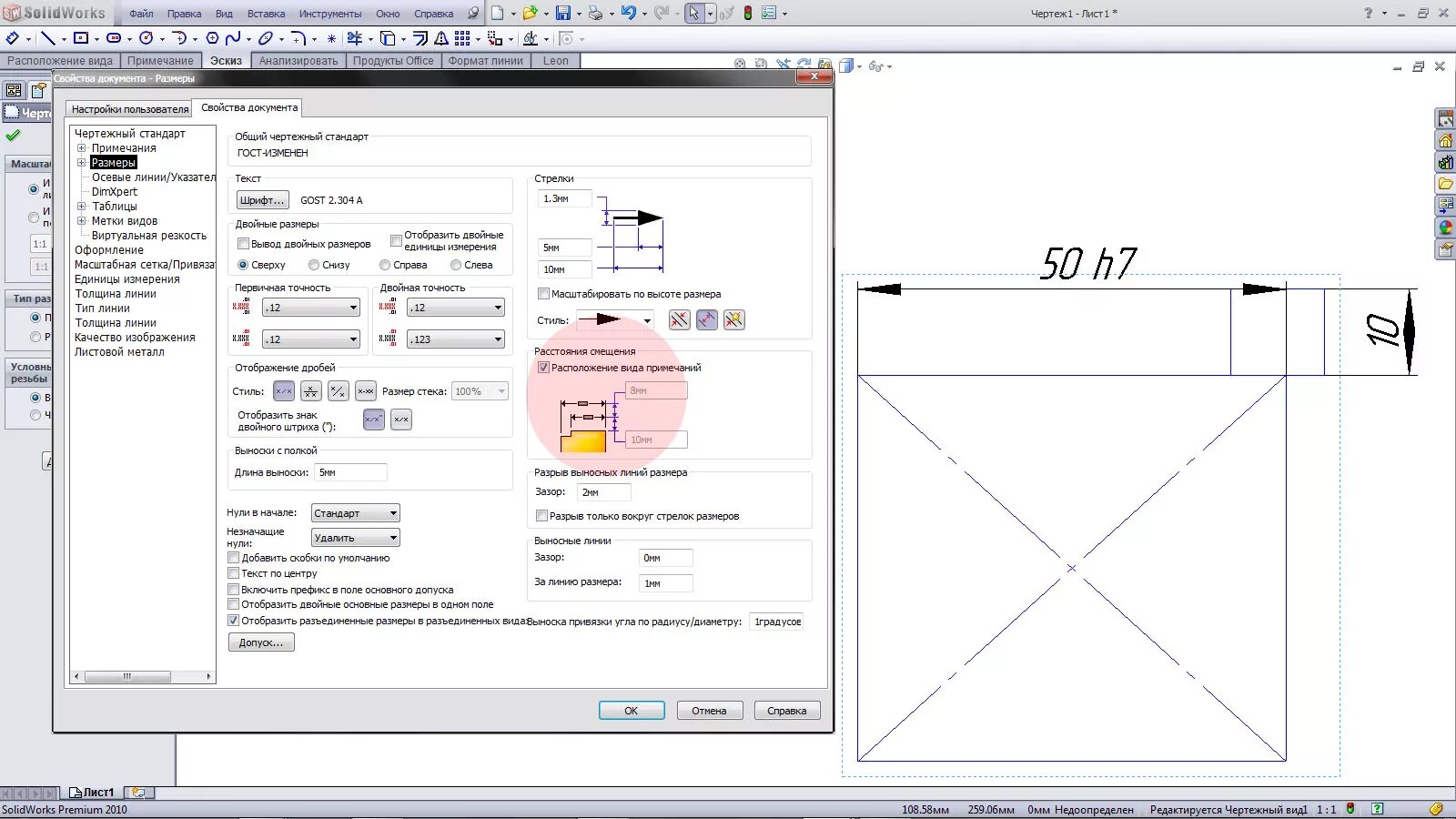Switch to Настройки пользователя tab
Screen dimensions: 1456x819
(x=130, y=109)
